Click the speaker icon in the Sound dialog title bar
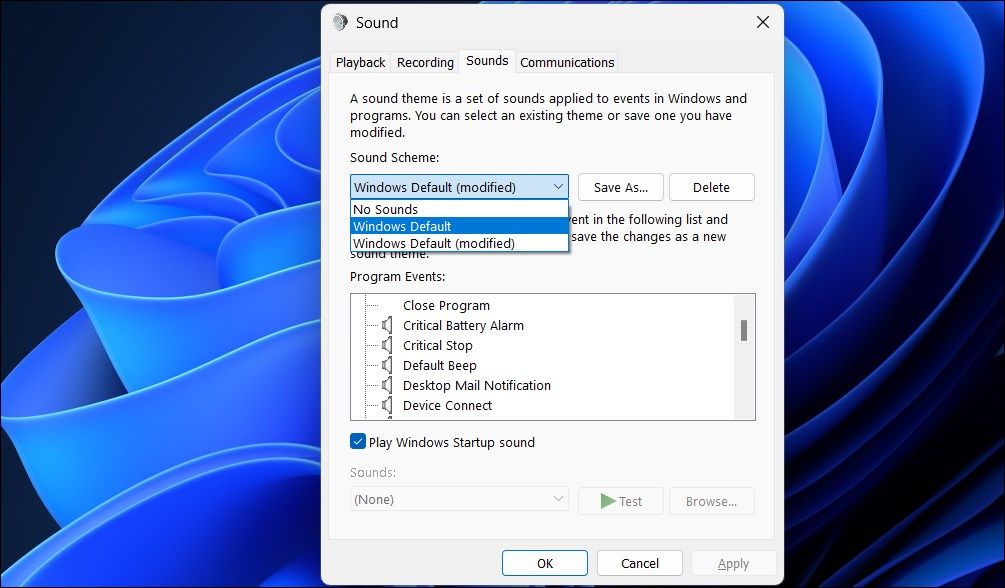This screenshot has height=588, width=1005. pyautogui.click(x=340, y=22)
